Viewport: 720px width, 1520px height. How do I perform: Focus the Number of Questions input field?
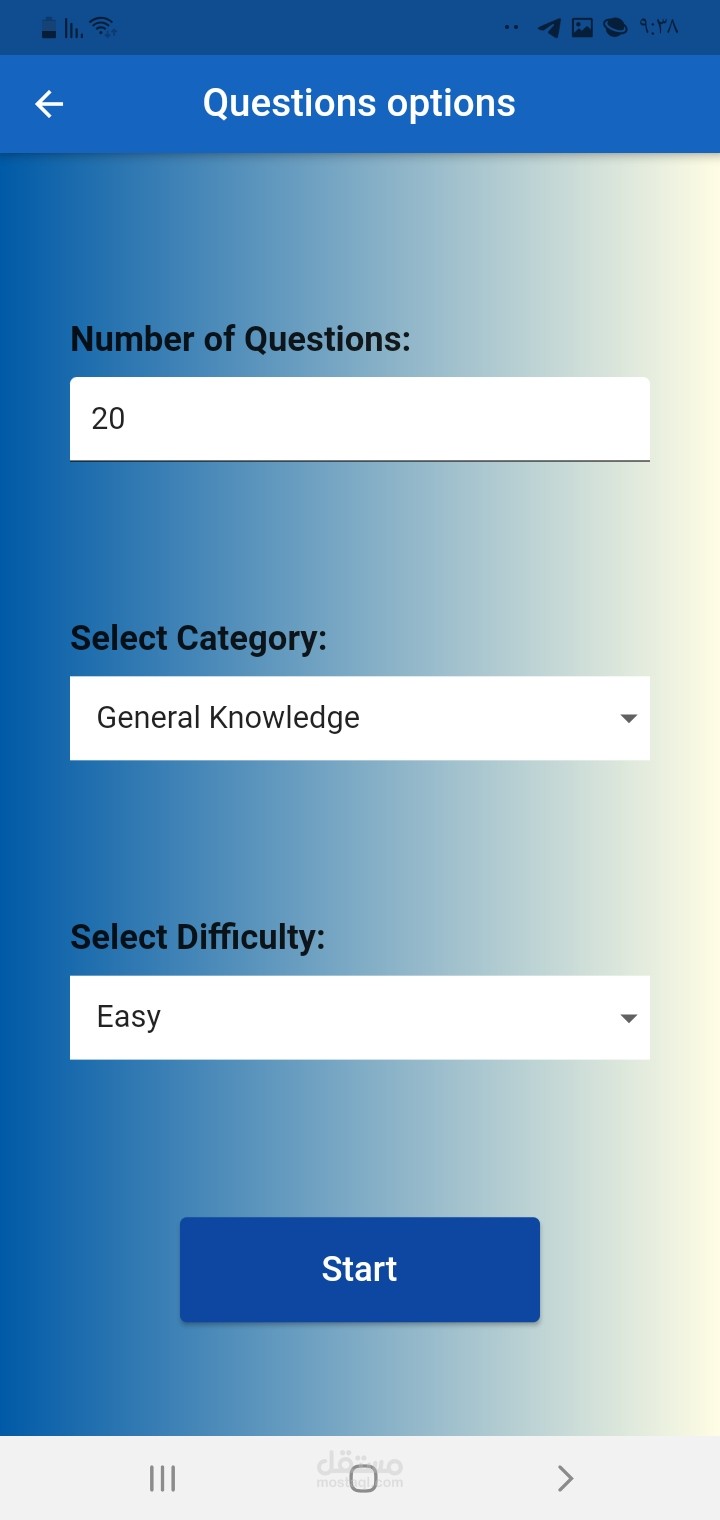(359, 418)
